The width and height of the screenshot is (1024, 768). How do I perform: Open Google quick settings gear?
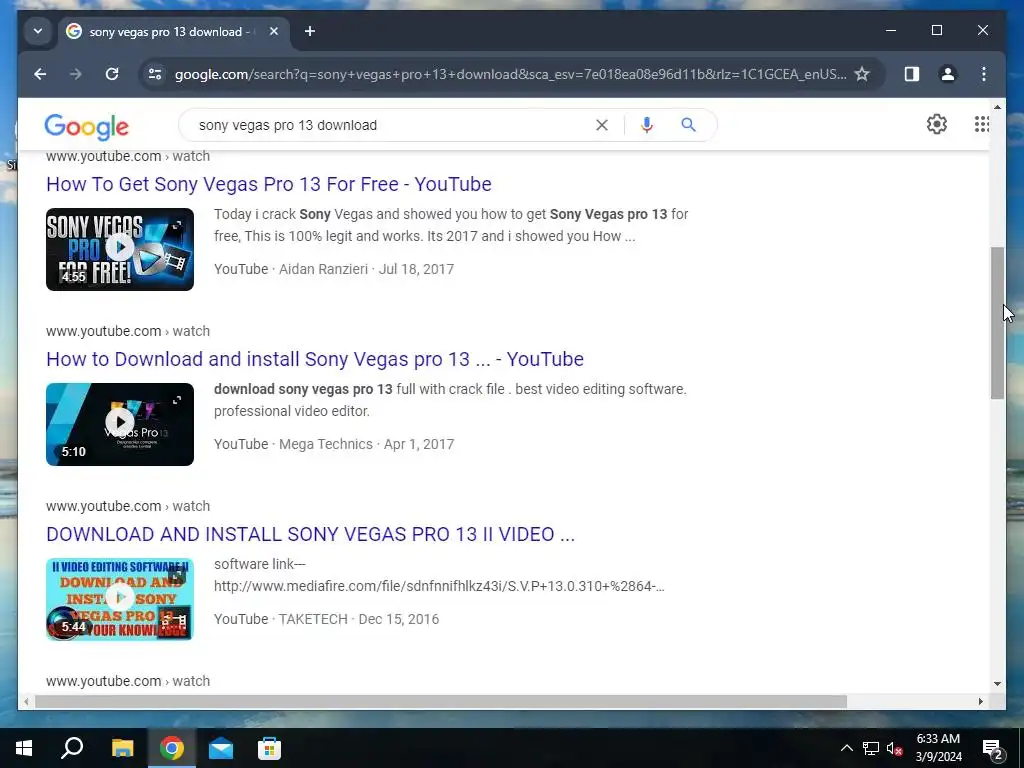[x=936, y=124]
